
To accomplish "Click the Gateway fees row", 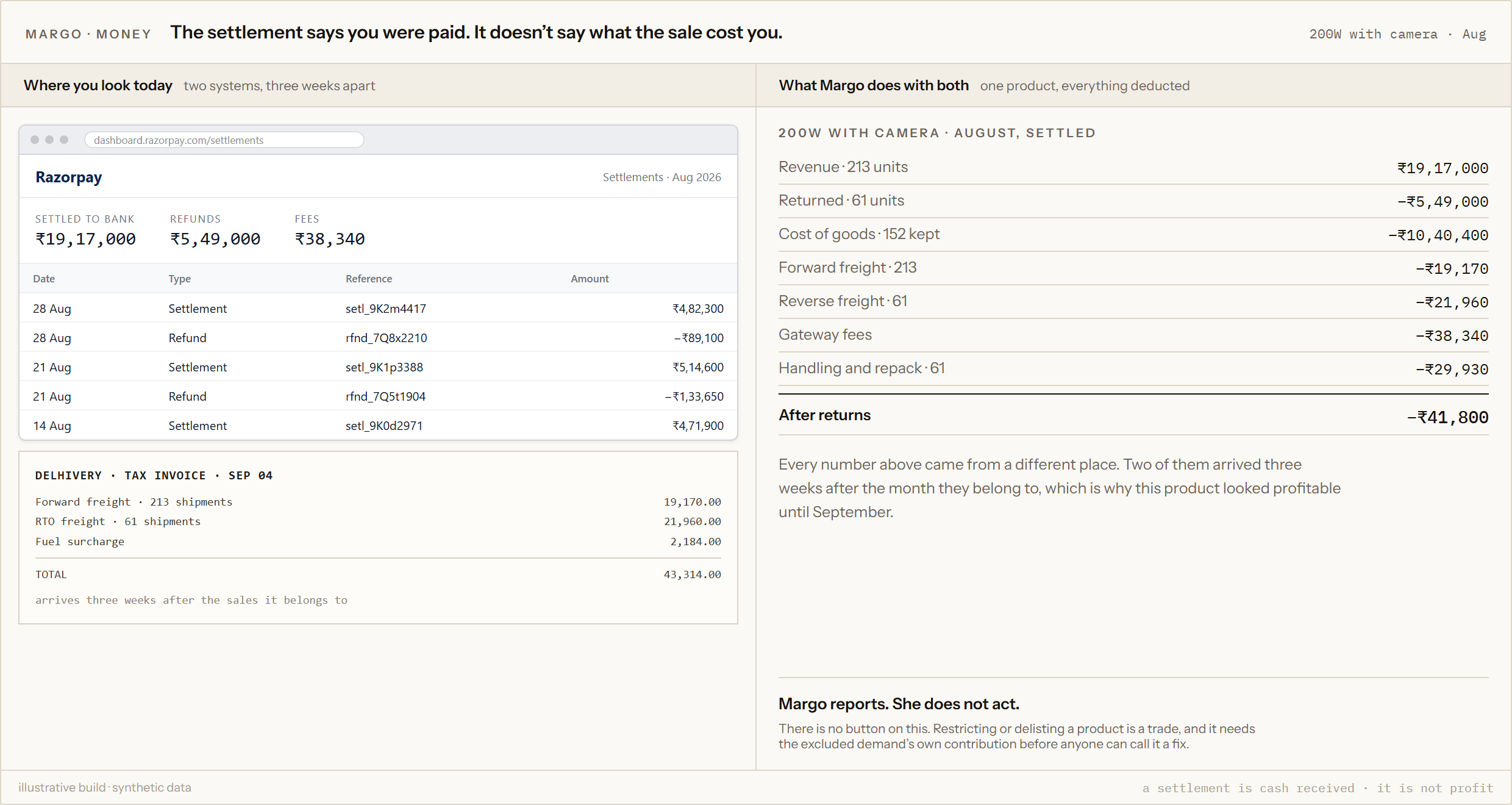I will click(x=1133, y=335).
